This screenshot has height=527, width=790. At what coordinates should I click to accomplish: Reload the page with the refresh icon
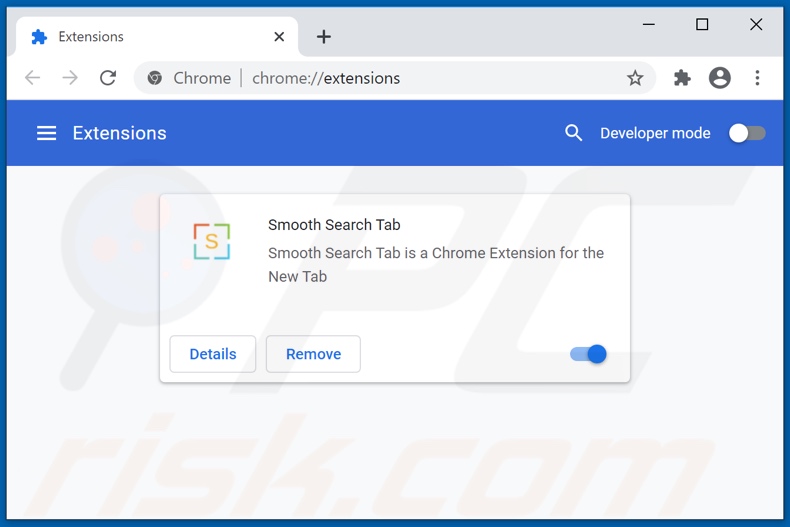click(x=108, y=78)
